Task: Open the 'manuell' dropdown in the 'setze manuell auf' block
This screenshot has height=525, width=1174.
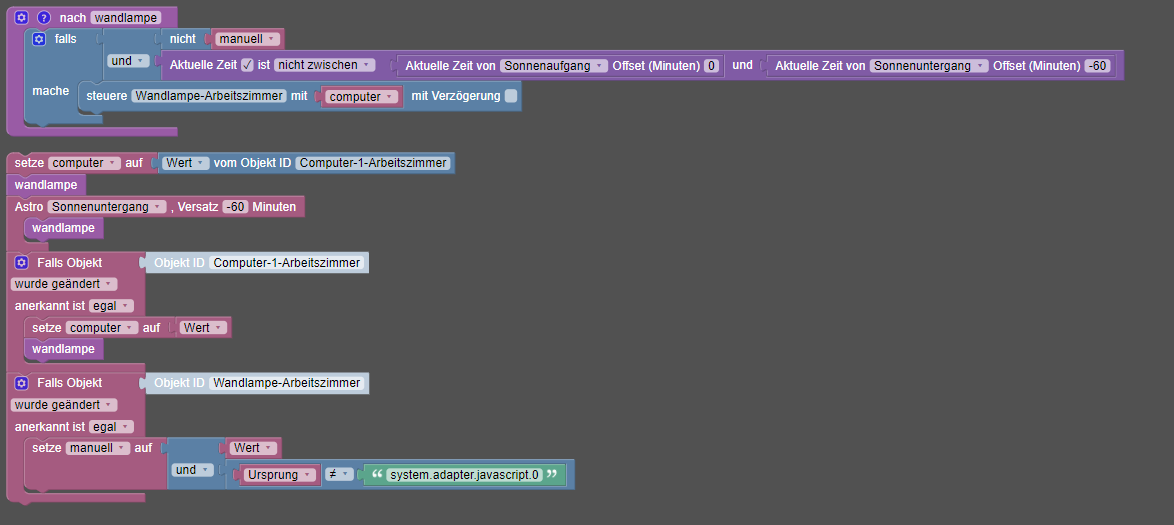Action: (98, 448)
